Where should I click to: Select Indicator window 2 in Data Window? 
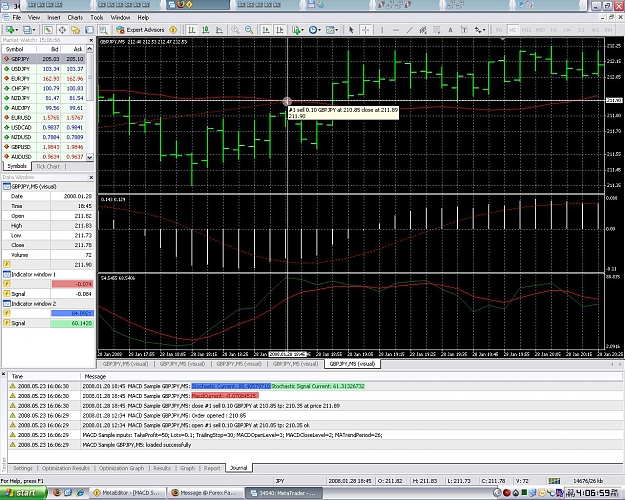pyautogui.click(x=48, y=304)
